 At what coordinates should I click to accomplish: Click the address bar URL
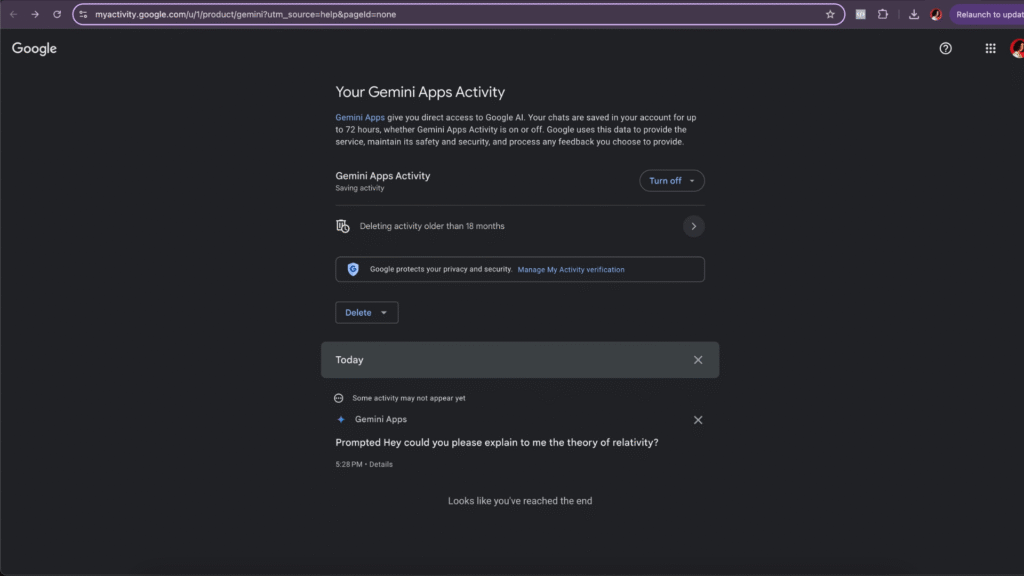pos(246,14)
